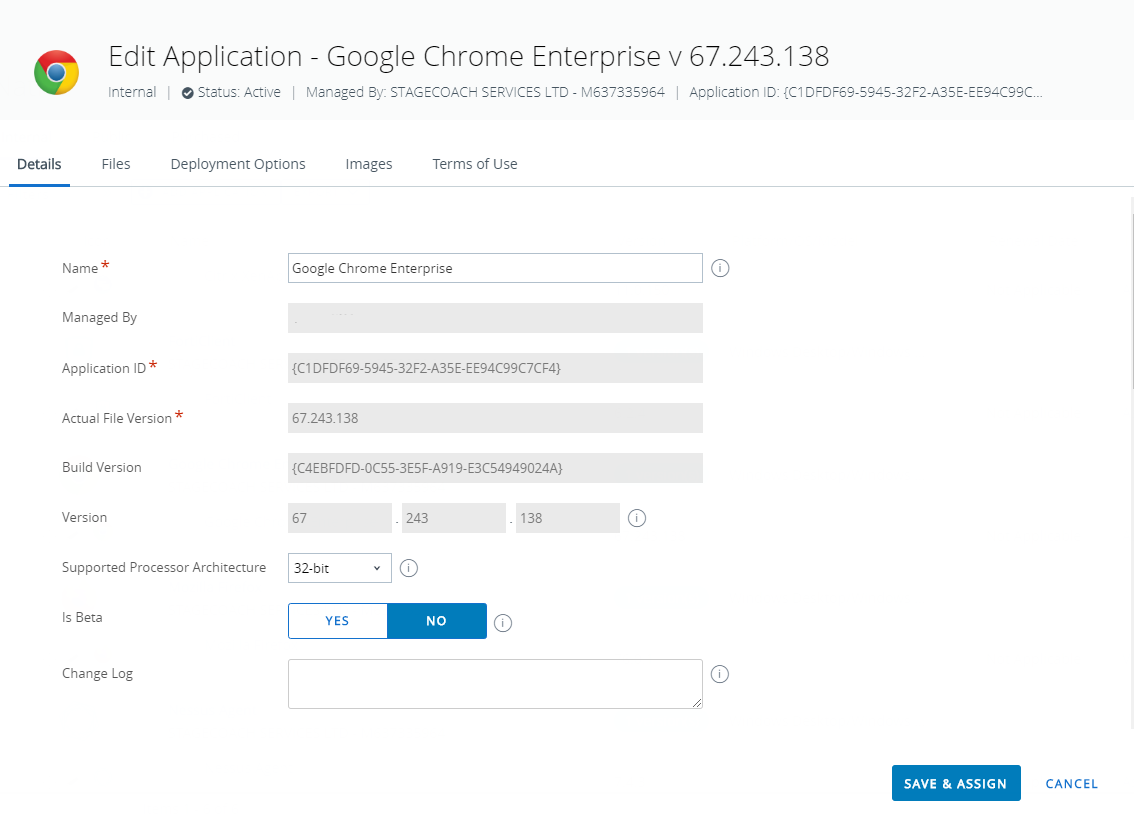Click the Google Chrome application logo

click(56, 71)
